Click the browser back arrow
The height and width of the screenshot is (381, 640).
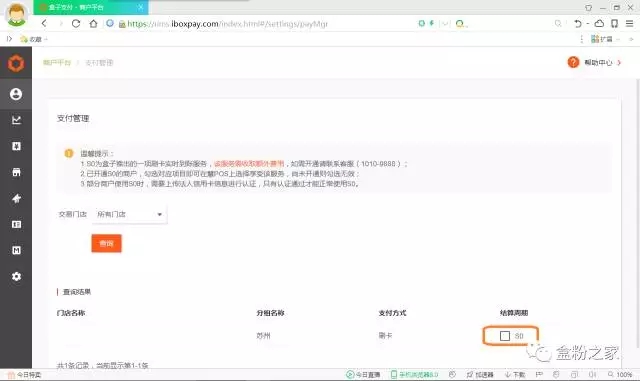pyautogui.click(x=44, y=24)
